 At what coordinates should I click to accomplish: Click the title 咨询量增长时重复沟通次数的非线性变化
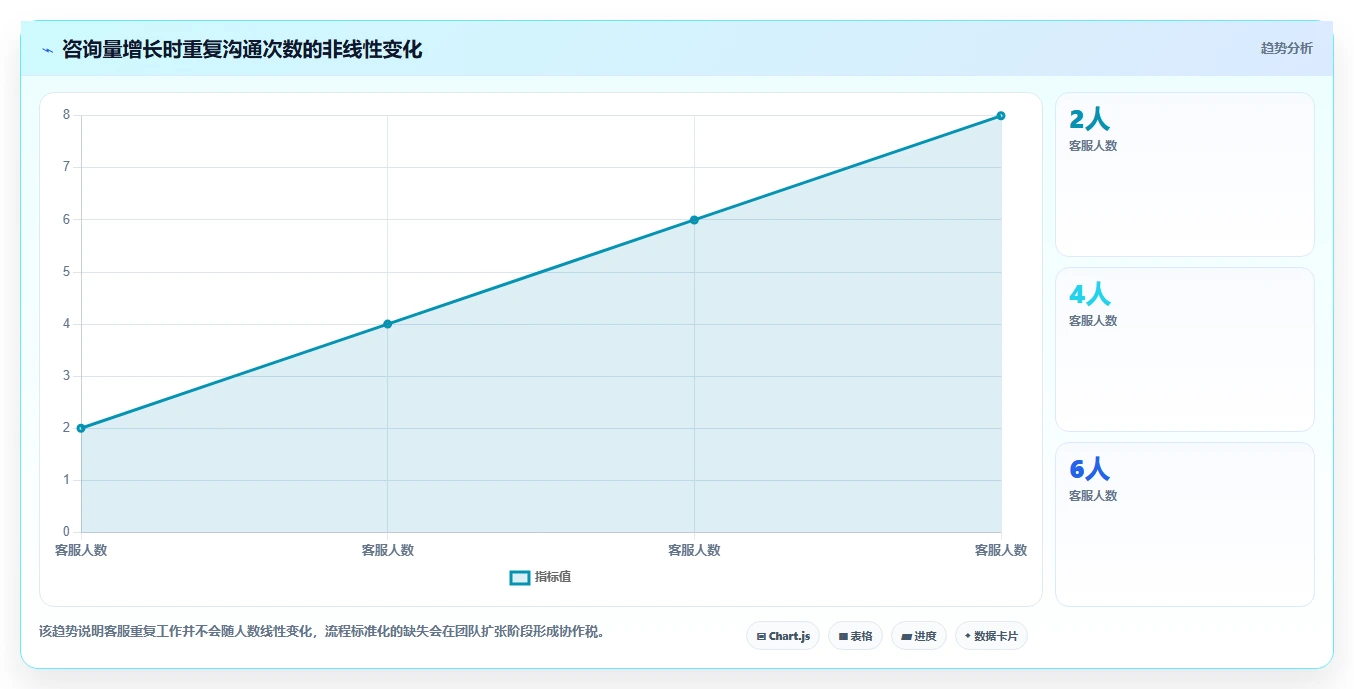click(242, 50)
